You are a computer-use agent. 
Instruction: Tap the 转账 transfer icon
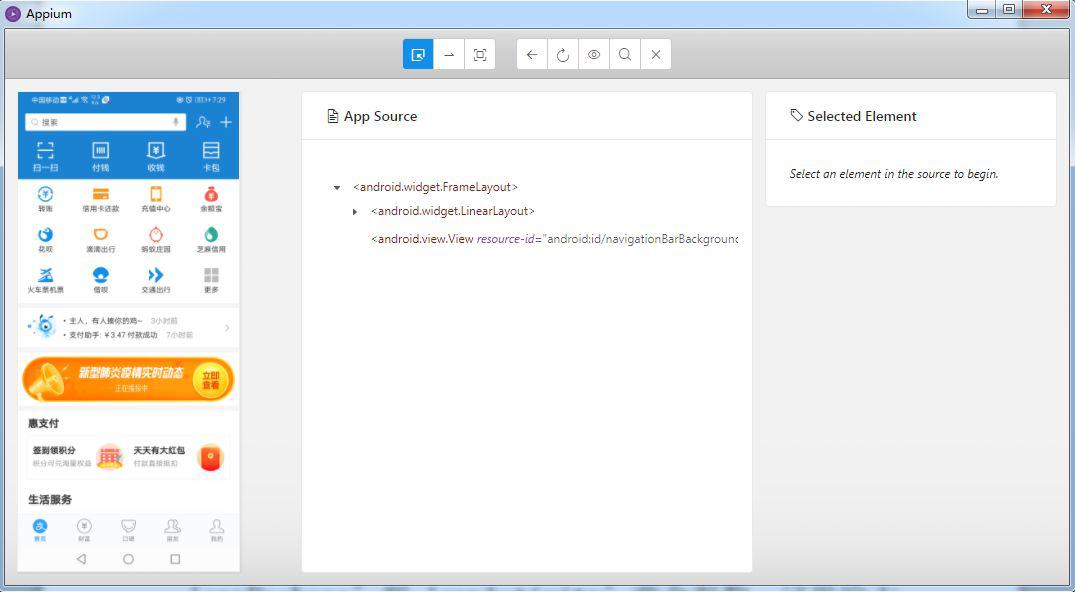pyautogui.click(x=45, y=194)
